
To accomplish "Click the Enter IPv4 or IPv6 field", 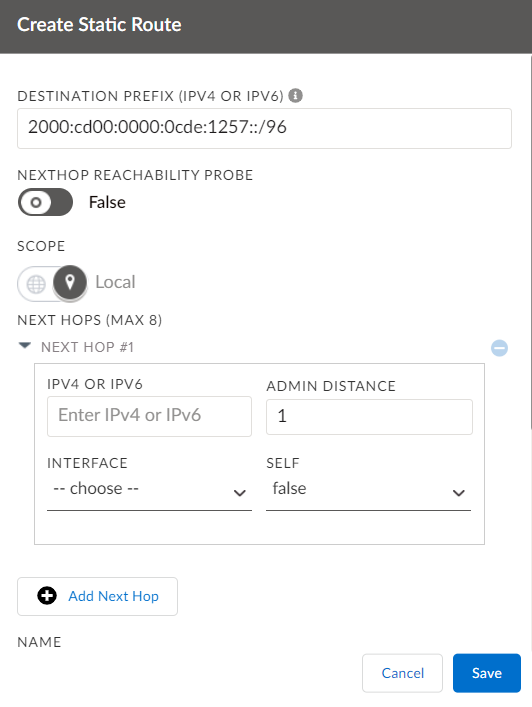I will [x=149, y=416].
